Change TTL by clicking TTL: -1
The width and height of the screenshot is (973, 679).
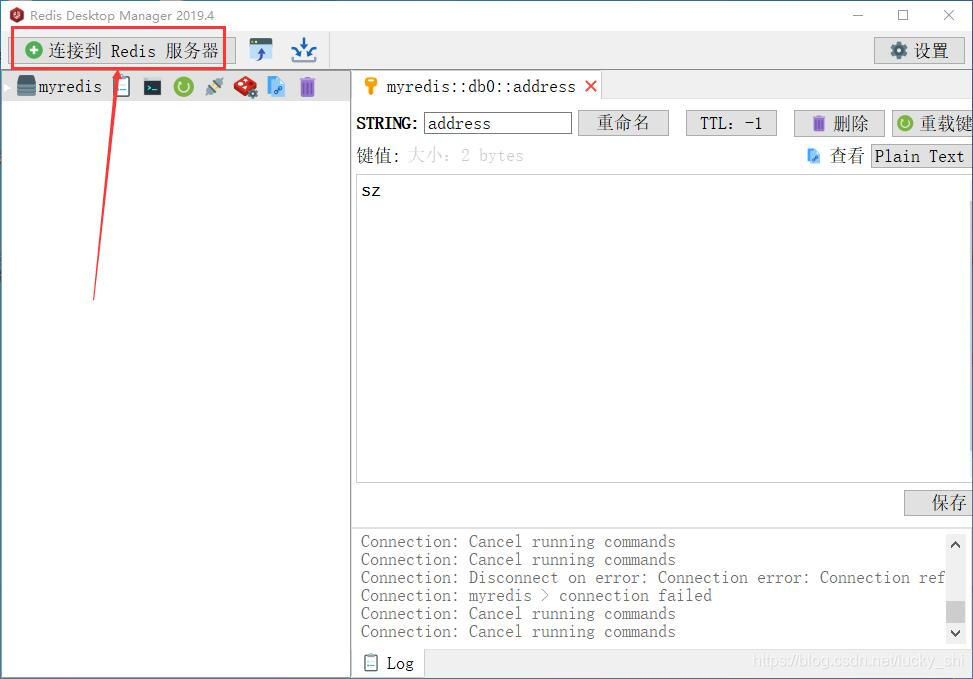730,122
